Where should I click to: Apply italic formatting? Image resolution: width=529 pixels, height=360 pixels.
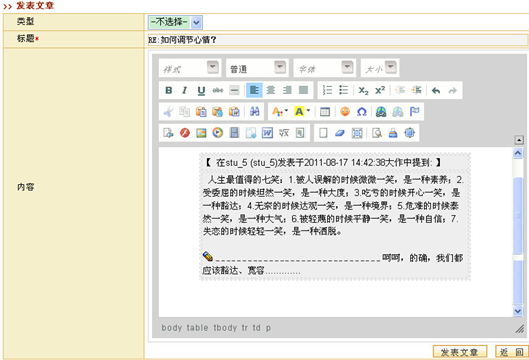click(185, 90)
